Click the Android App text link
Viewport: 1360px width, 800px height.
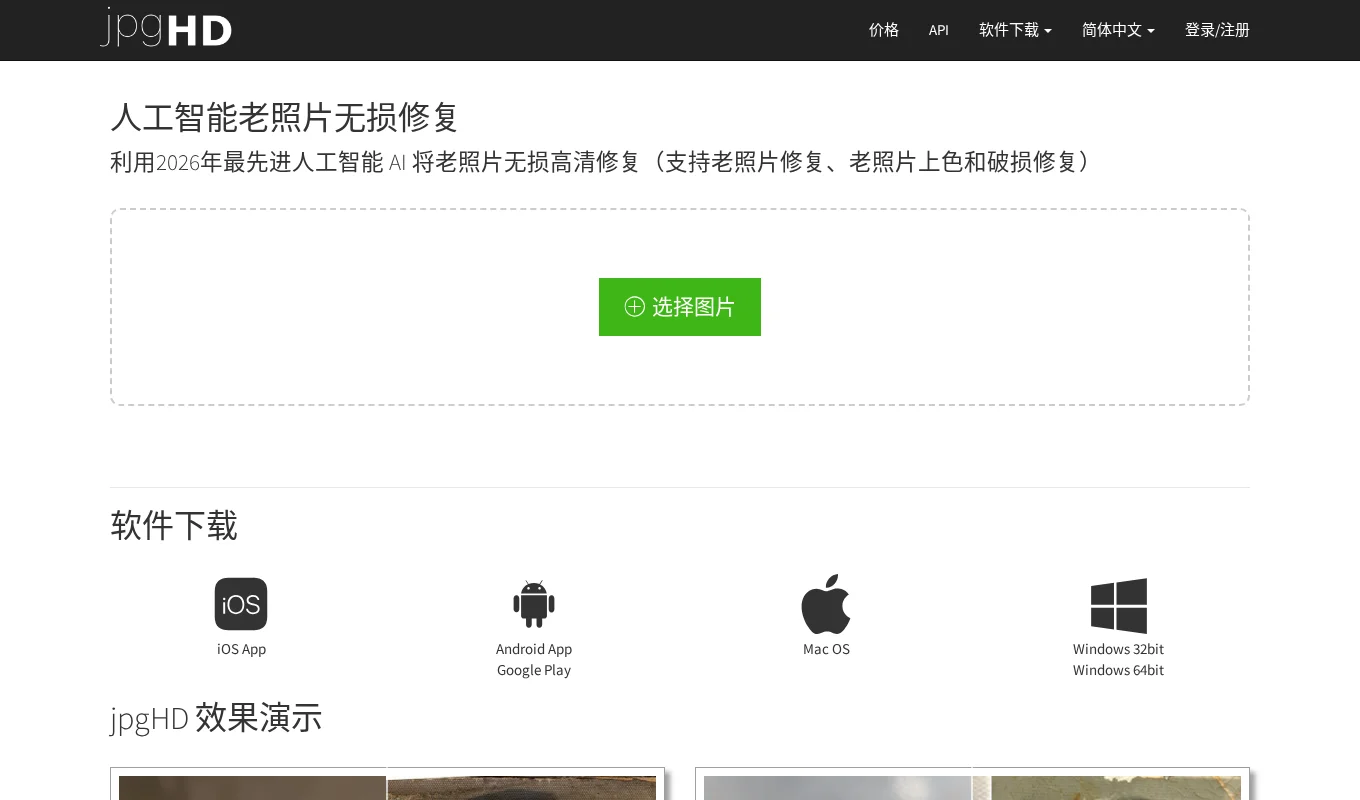coord(534,649)
